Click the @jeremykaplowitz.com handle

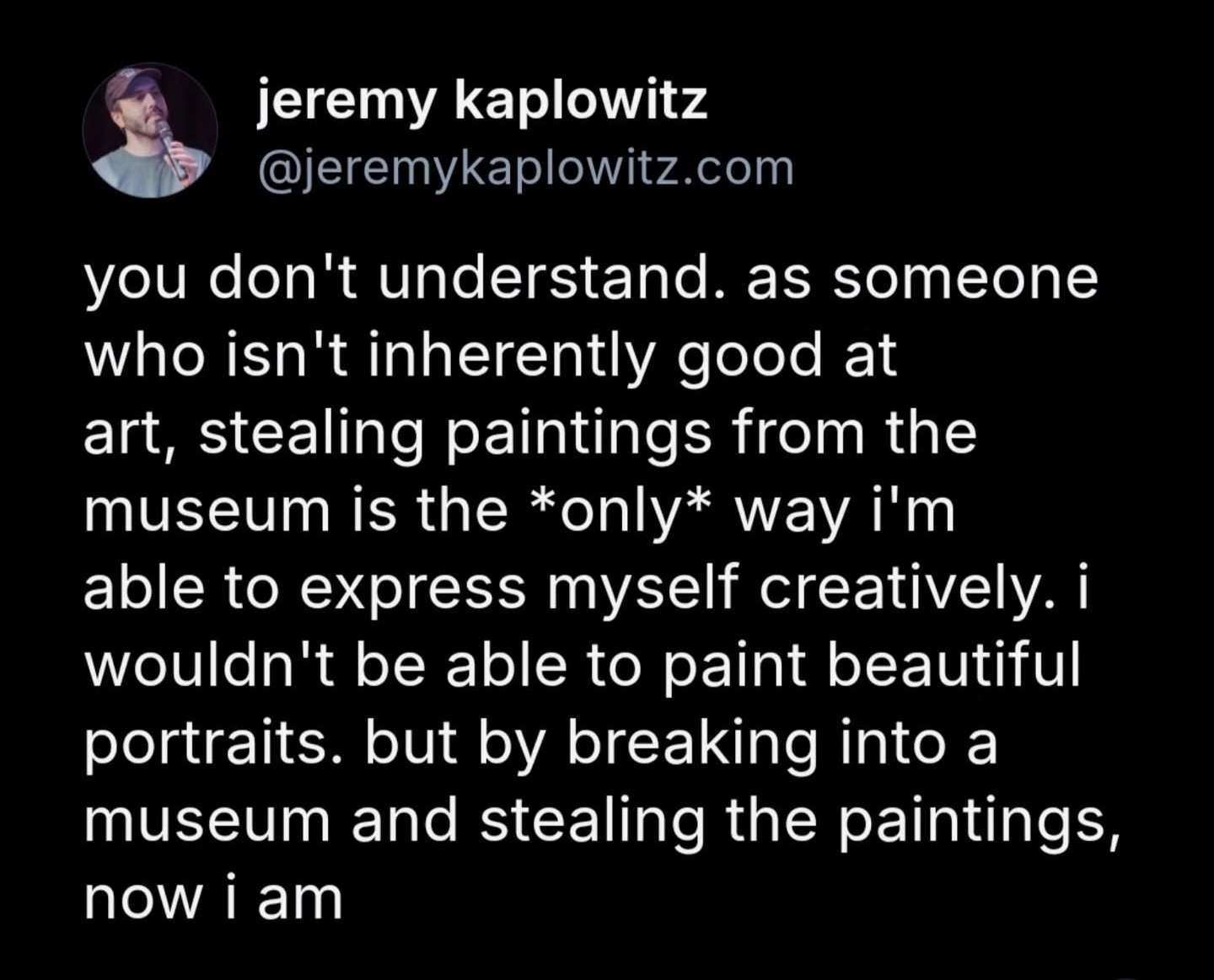524,168
